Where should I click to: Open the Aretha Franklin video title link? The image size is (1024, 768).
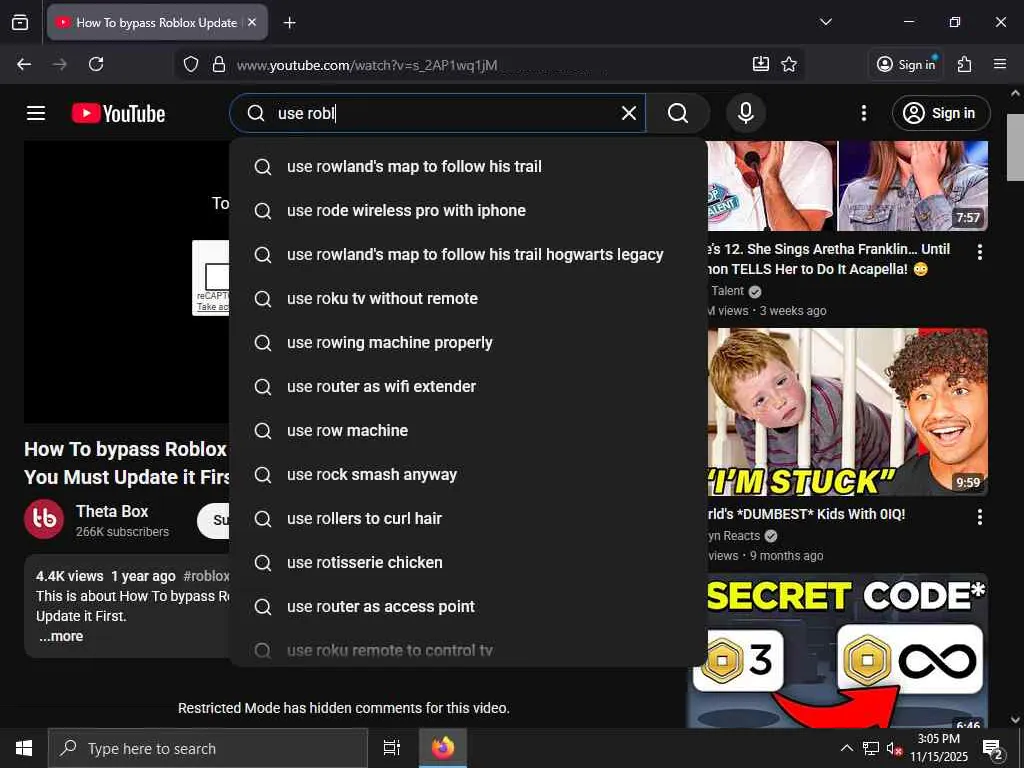[x=829, y=259]
